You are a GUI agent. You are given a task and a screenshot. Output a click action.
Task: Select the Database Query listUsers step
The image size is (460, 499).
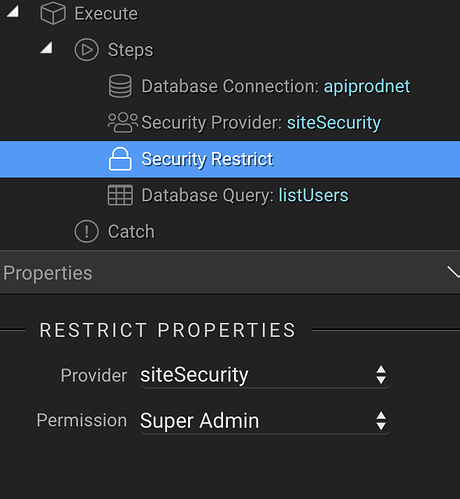coord(230,195)
